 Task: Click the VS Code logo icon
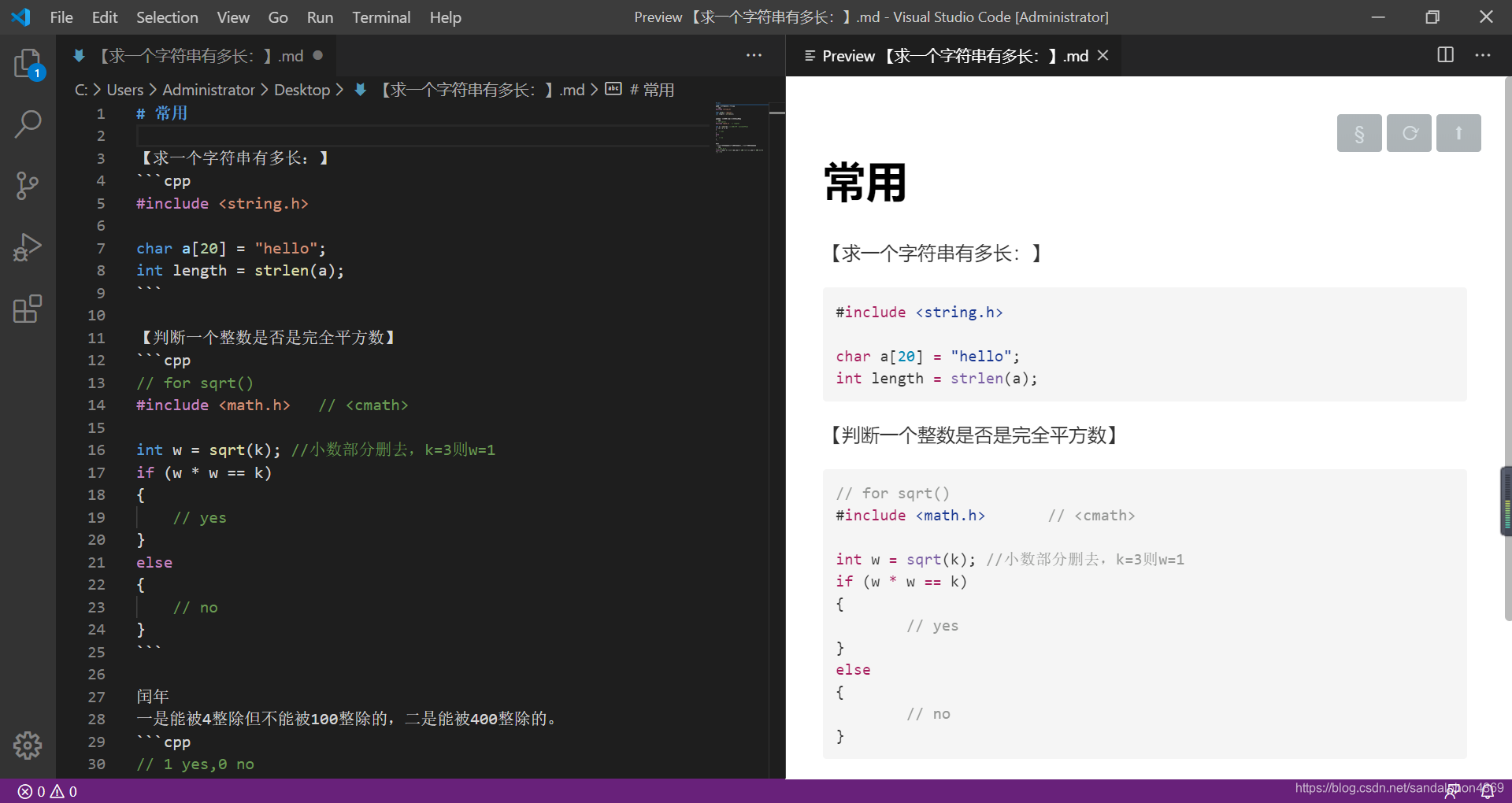[21, 17]
